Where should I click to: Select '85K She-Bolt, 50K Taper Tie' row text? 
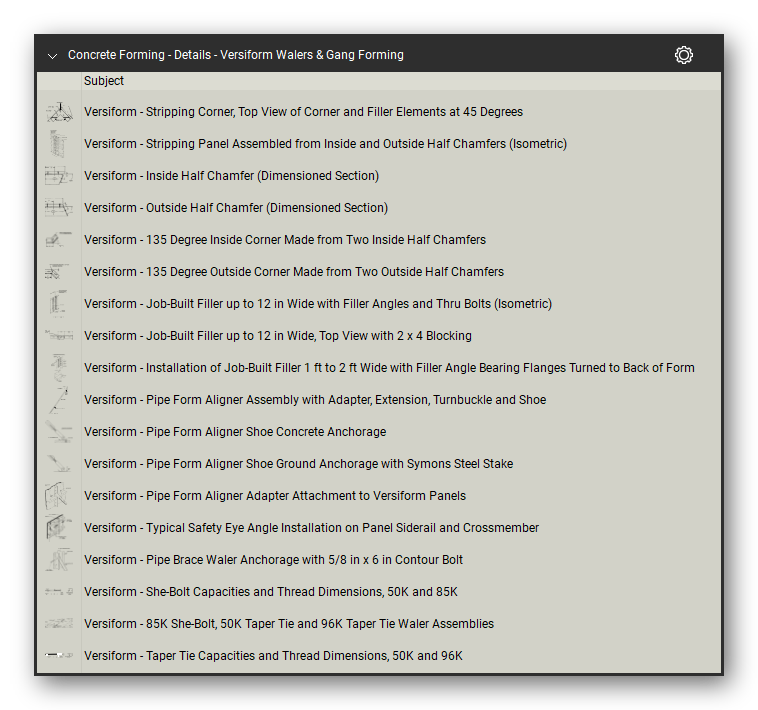pyautogui.click(x=289, y=623)
